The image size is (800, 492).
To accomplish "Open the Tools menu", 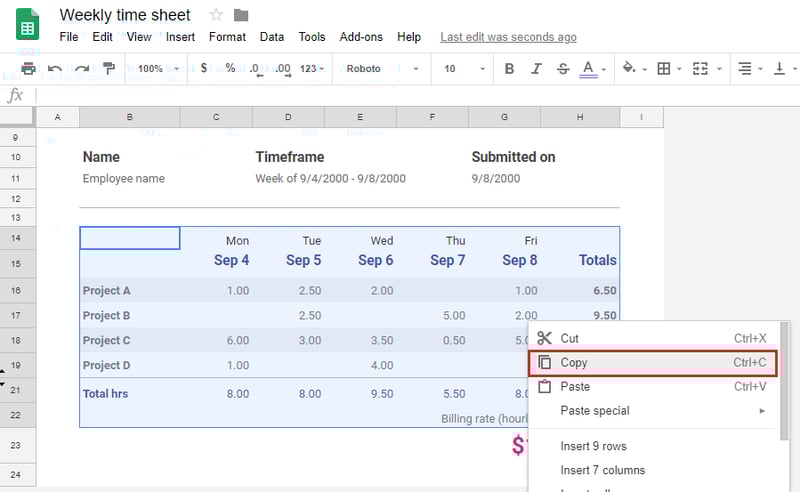I will (x=312, y=37).
